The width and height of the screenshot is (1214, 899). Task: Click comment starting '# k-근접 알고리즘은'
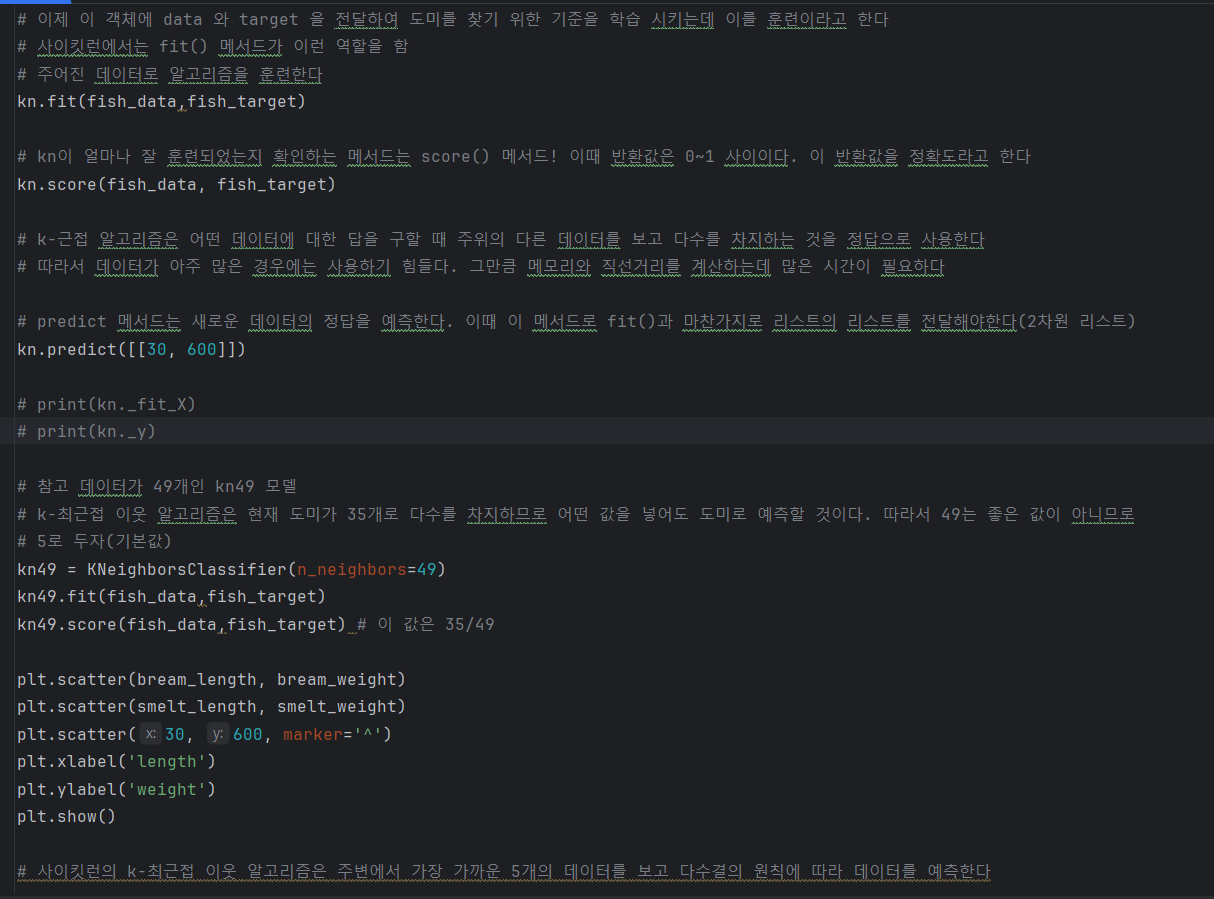tap(500, 239)
